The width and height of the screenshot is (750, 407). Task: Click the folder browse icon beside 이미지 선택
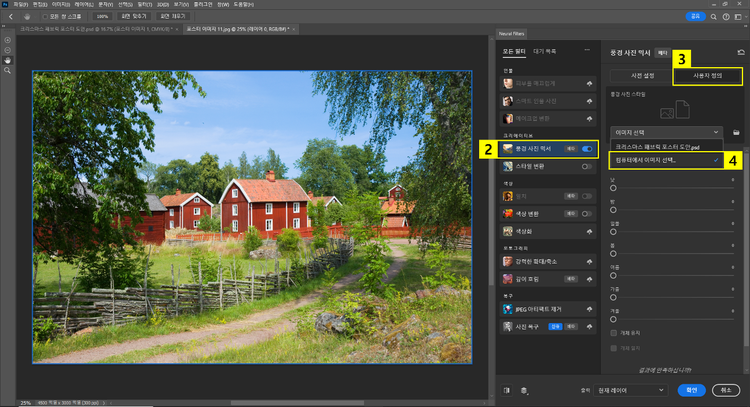point(736,132)
